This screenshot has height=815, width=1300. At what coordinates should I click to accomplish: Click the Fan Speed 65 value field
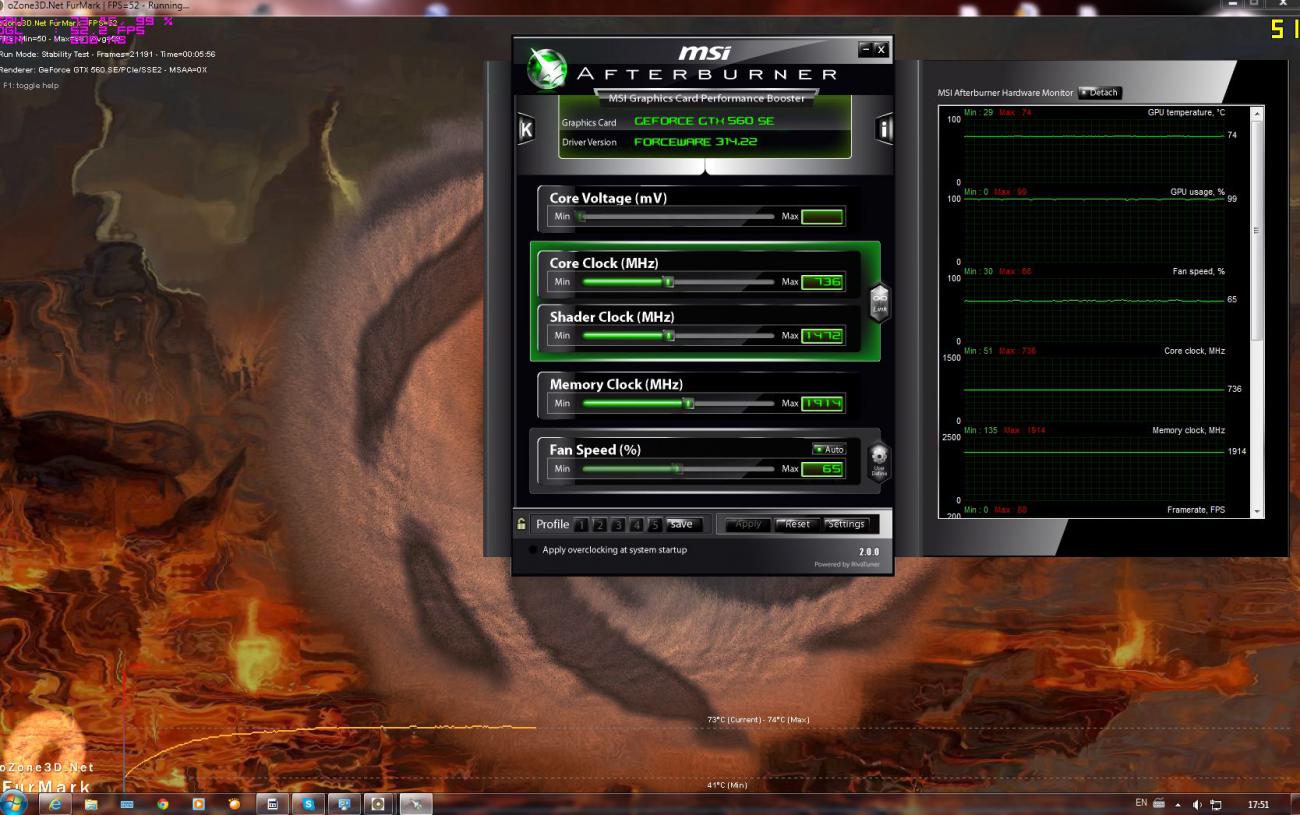click(x=822, y=469)
